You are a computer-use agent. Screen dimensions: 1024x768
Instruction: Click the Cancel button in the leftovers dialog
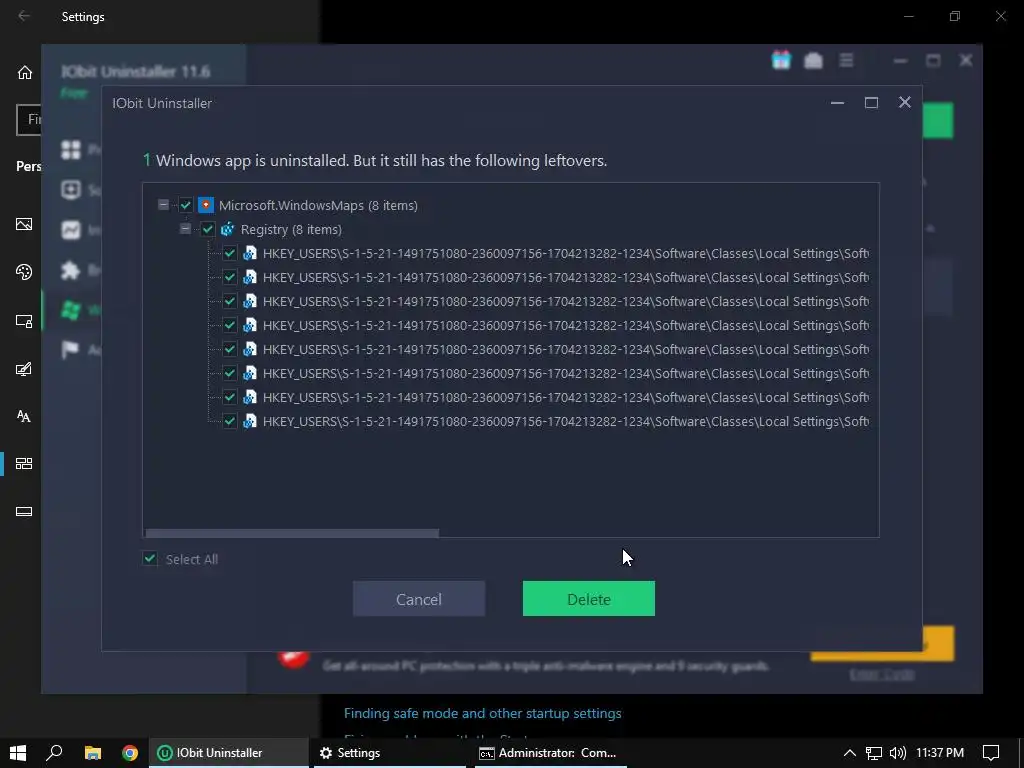point(419,598)
